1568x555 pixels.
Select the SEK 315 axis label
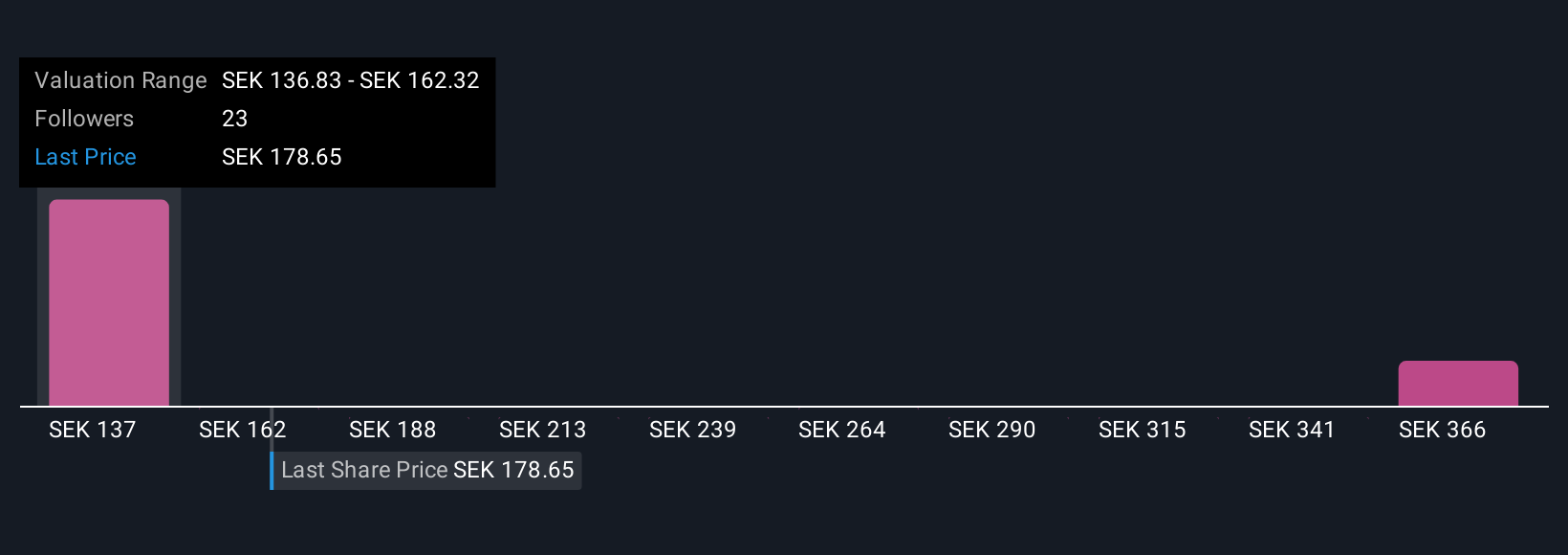[x=1143, y=430]
